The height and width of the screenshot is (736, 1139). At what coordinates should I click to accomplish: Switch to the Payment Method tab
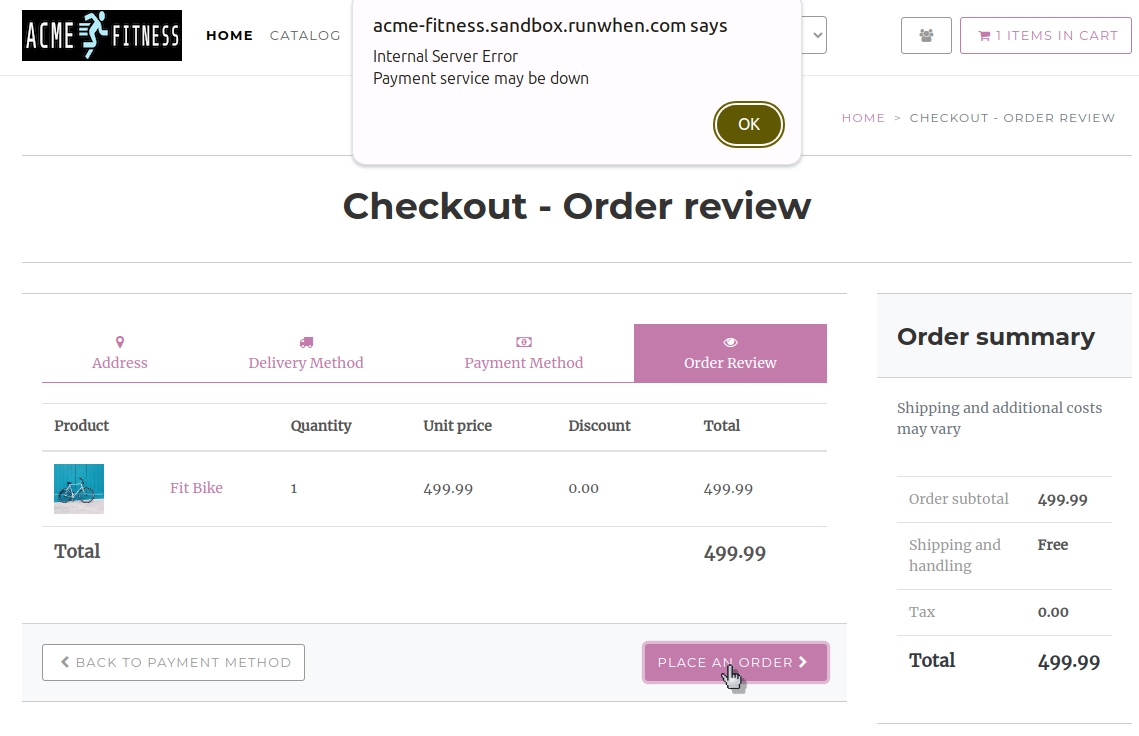pos(523,363)
